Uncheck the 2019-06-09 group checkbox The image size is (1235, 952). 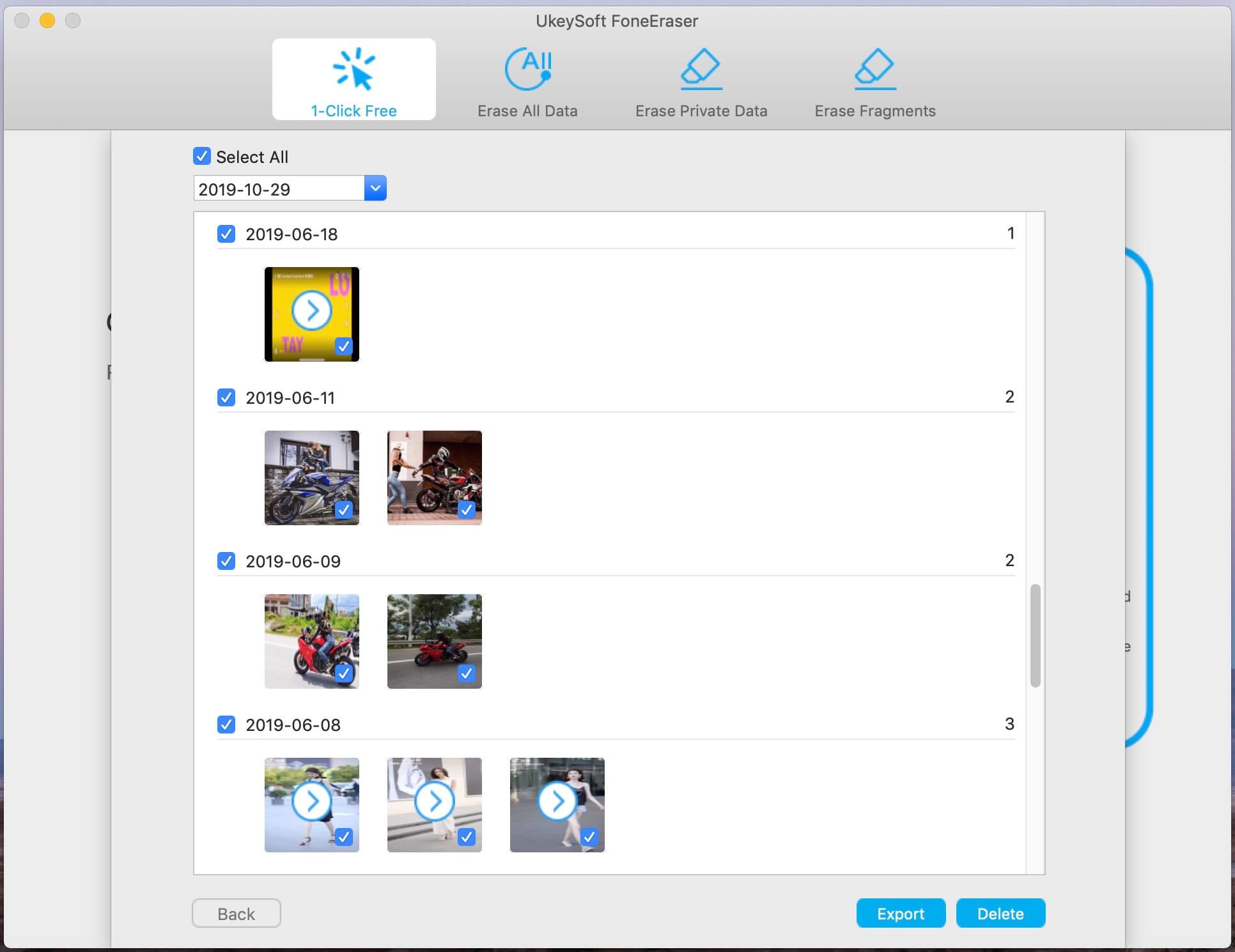point(226,561)
